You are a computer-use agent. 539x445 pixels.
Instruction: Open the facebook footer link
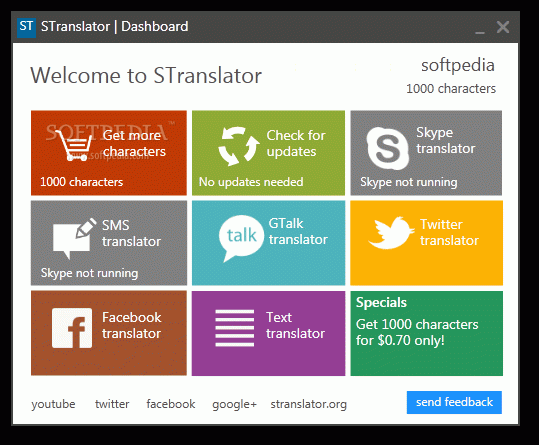click(171, 404)
